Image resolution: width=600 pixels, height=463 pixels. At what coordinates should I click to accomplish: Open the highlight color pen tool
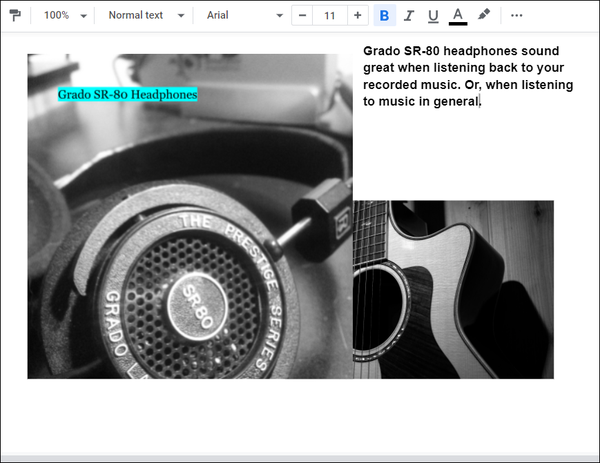click(x=484, y=16)
